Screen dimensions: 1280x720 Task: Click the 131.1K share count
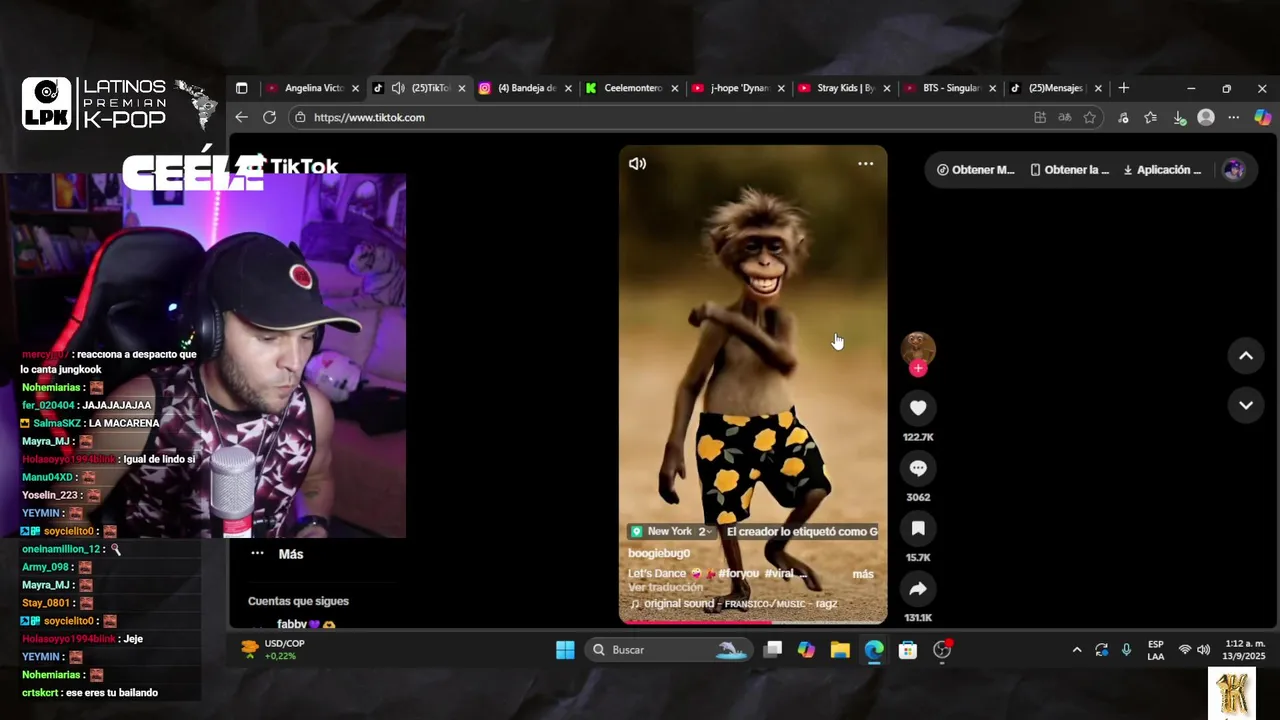pyautogui.click(x=918, y=618)
